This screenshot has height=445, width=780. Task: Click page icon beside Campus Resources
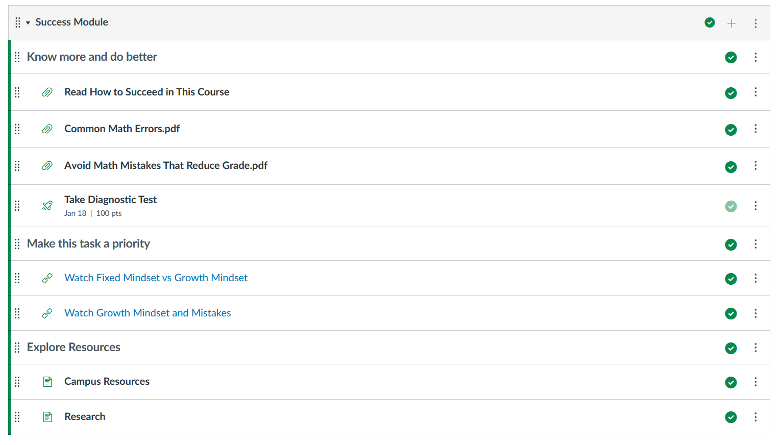coord(47,382)
